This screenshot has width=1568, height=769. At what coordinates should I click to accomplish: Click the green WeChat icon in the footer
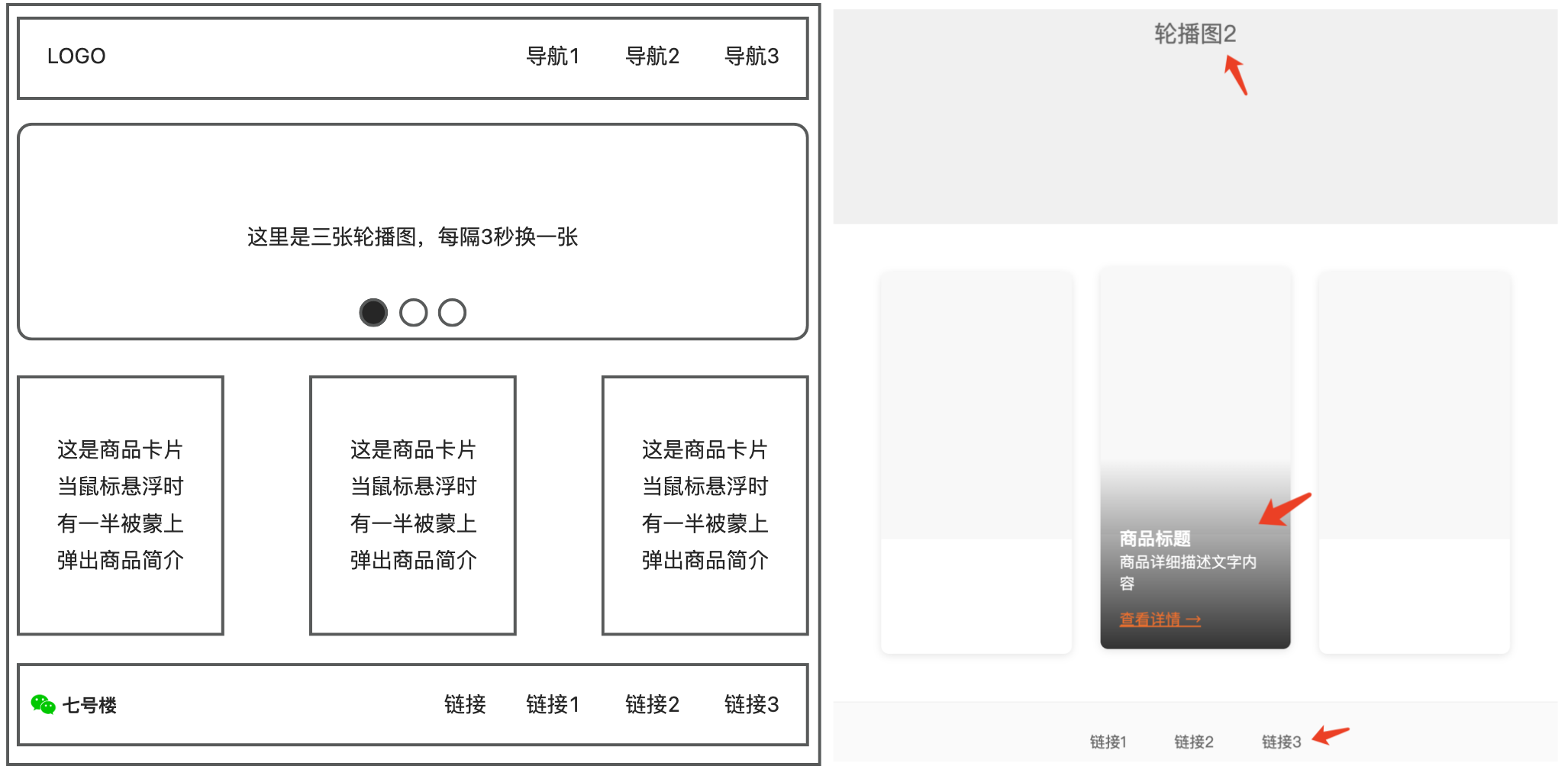point(44,705)
